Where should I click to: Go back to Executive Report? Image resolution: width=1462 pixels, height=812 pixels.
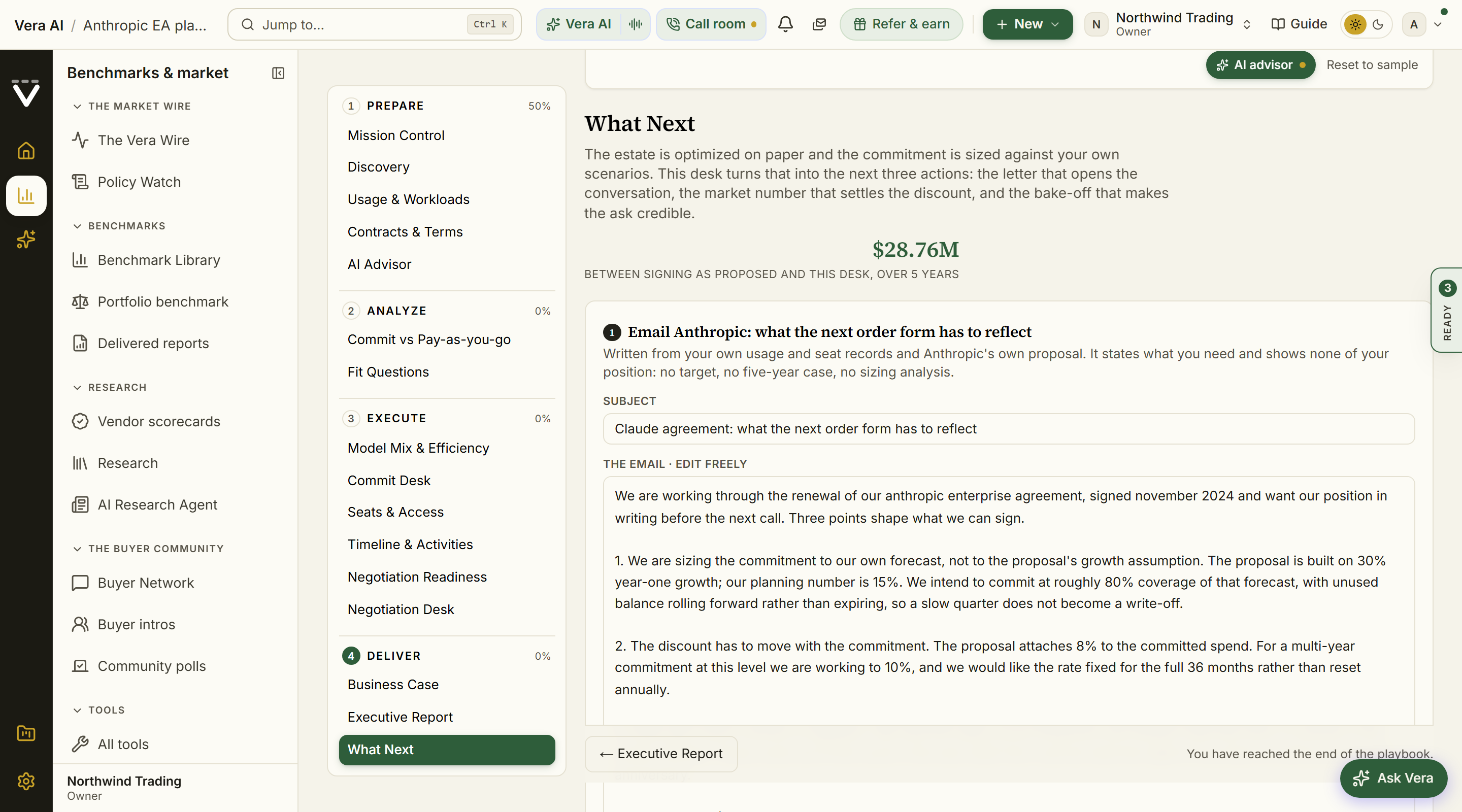click(661, 754)
